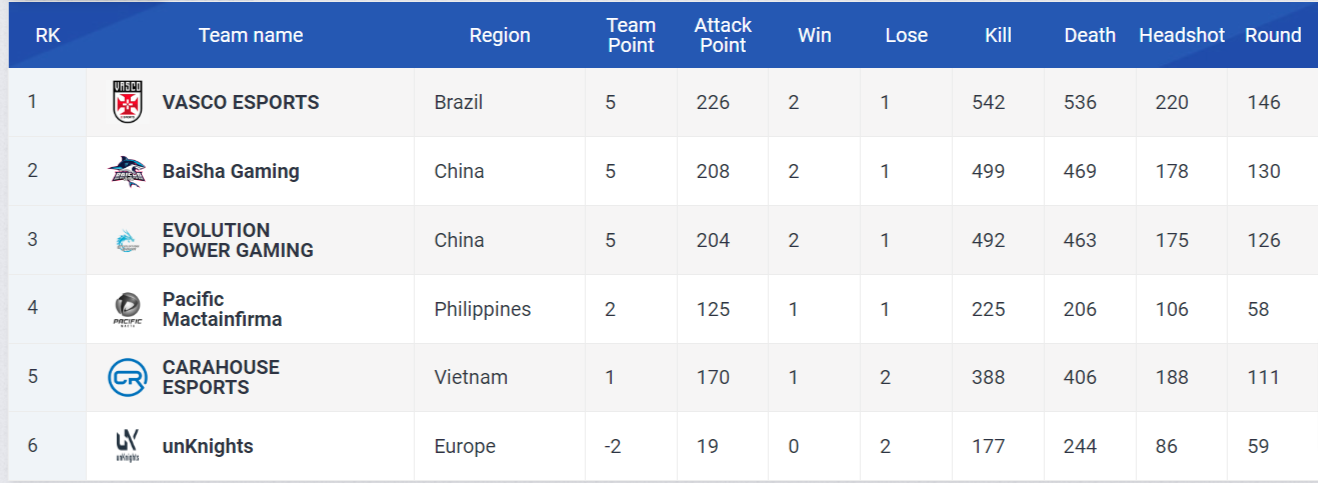This screenshot has width=1318, height=483.
Task: Click the Evolution Power Gaming logo
Action: tap(127, 240)
